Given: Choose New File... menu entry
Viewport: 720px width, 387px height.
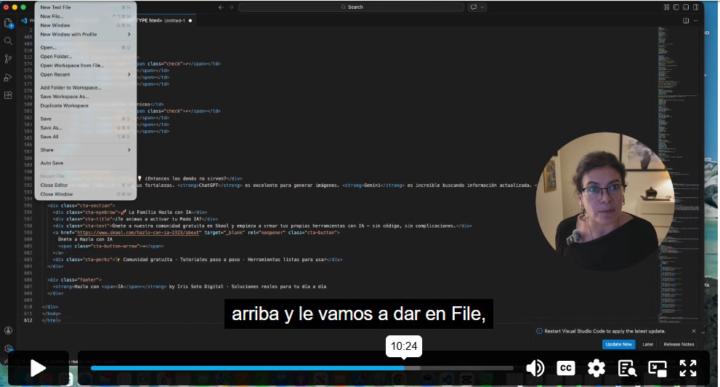Looking at the screenshot, I should [85, 17].
